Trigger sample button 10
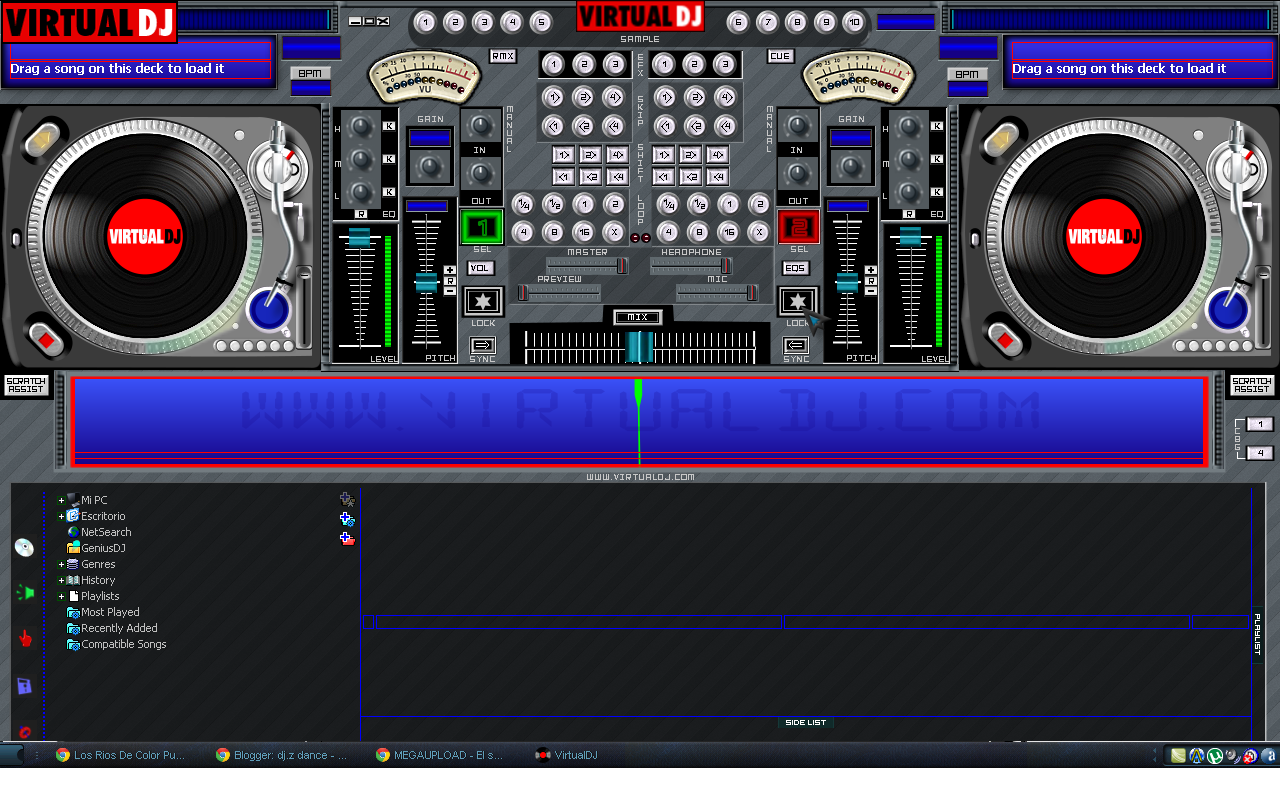1280x800 pixels. [x=853, y=22]
